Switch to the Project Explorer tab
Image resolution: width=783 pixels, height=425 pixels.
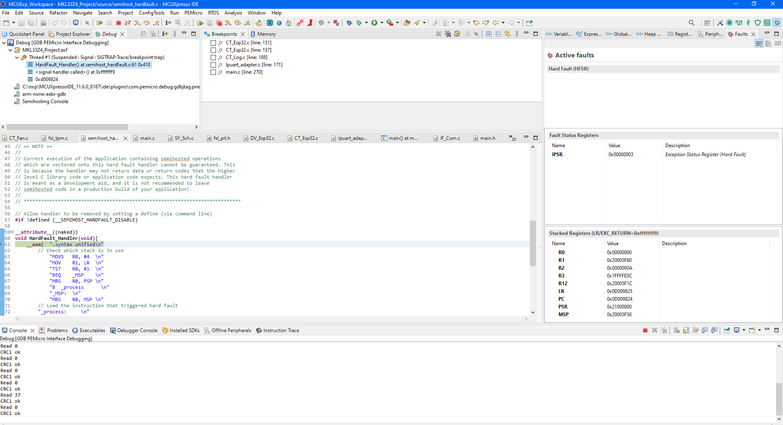click(x=69, y=34)
